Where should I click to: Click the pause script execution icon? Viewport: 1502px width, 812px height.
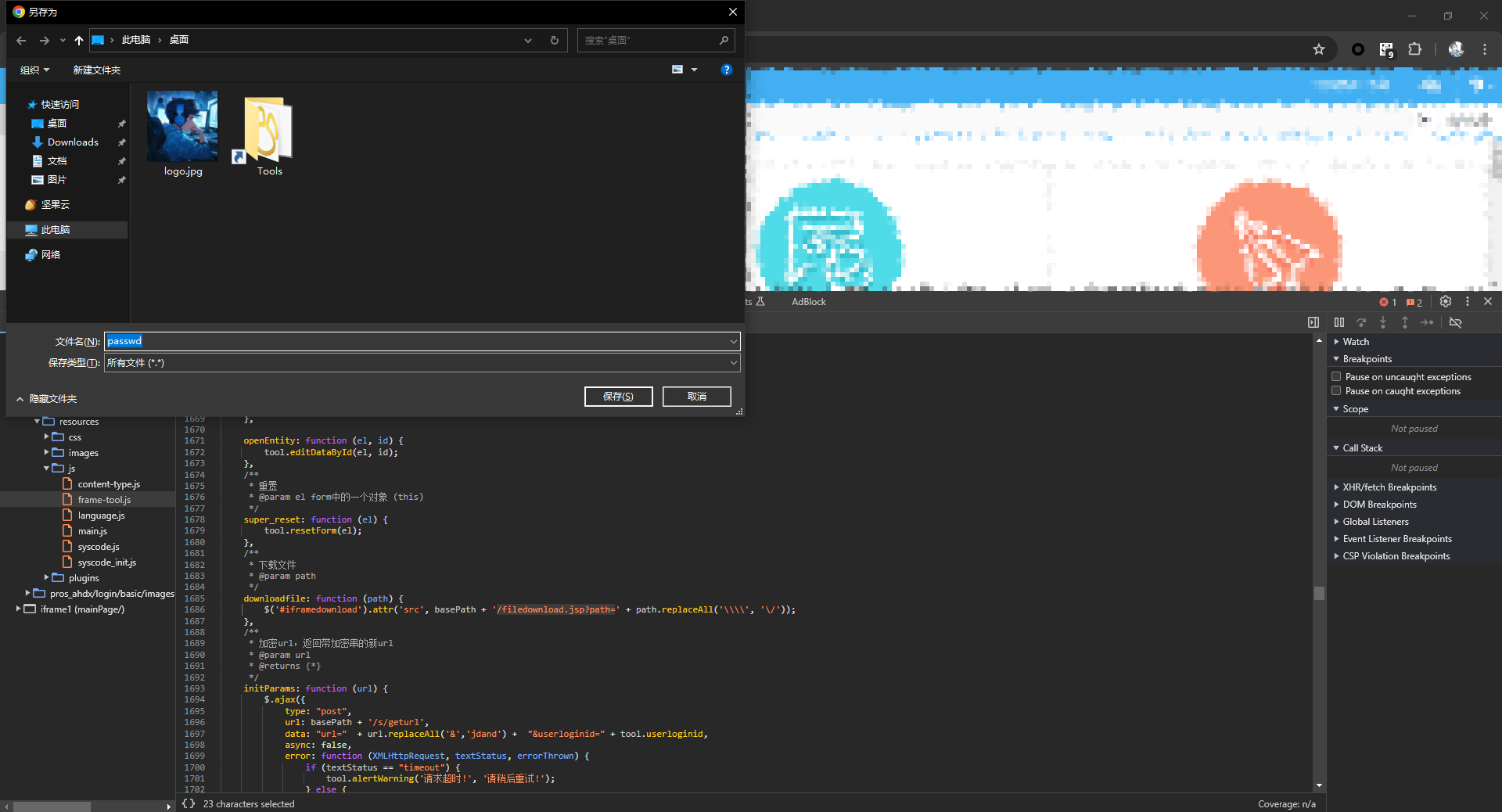[1339, 322]
